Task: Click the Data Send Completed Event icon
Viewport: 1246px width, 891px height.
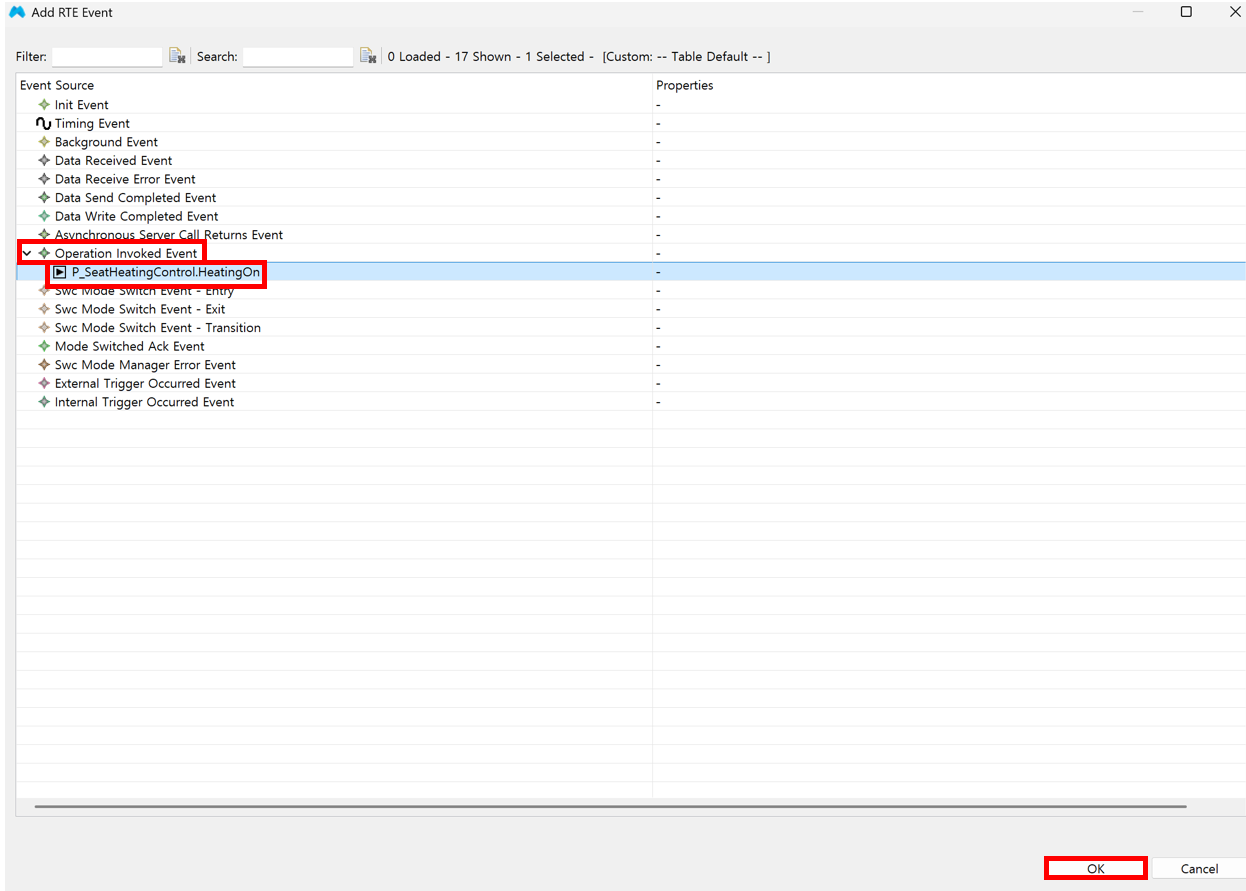Action: 44,198
